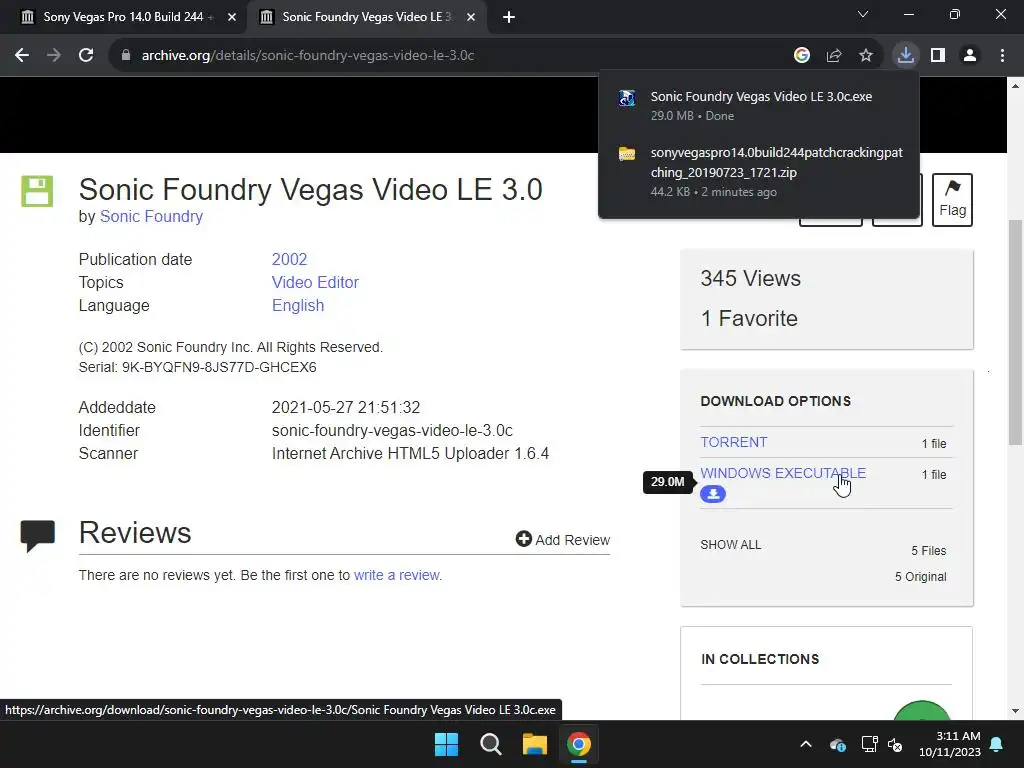
Task: Click the 5 Original link
Action: point(920,577)
